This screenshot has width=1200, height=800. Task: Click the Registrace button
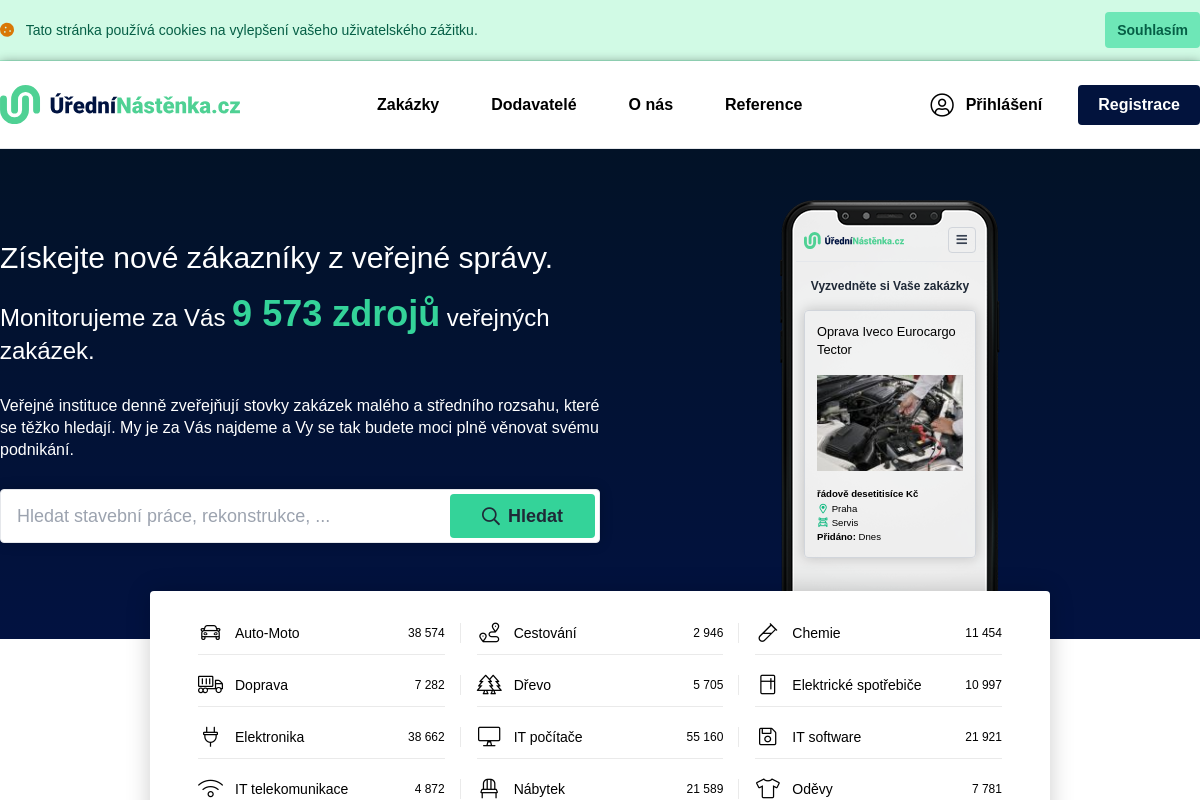[1139, 105]
